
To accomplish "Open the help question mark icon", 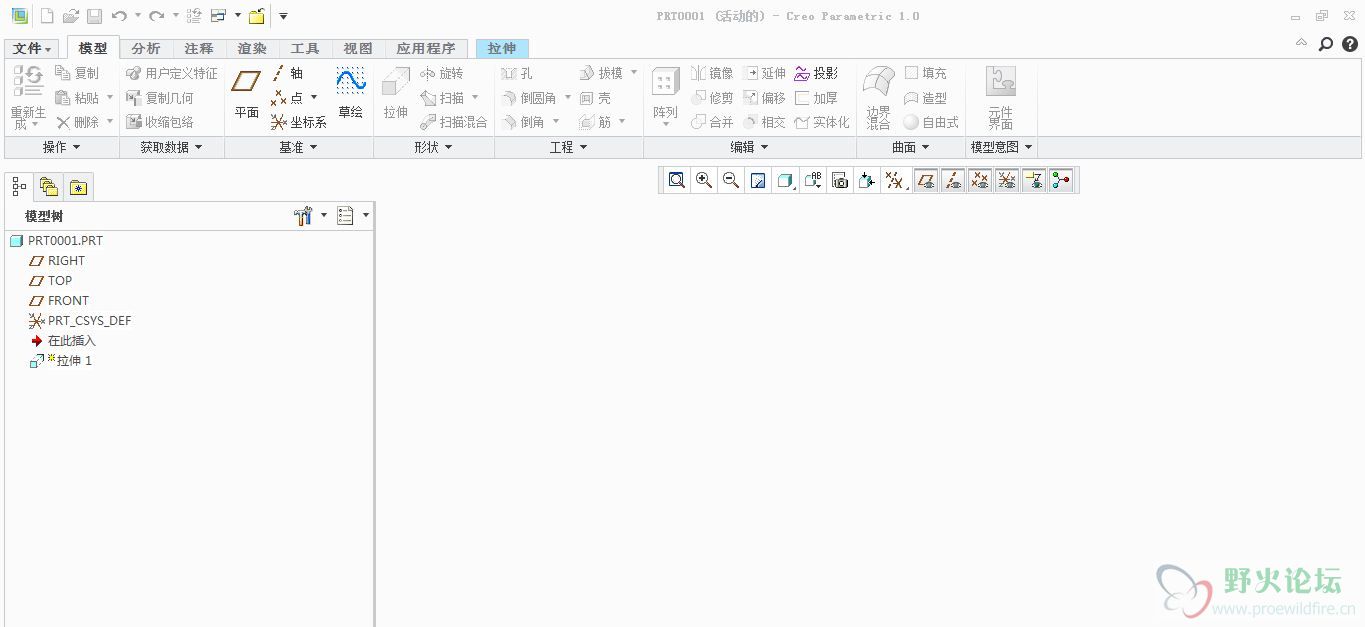I will tap(1349, 44).
